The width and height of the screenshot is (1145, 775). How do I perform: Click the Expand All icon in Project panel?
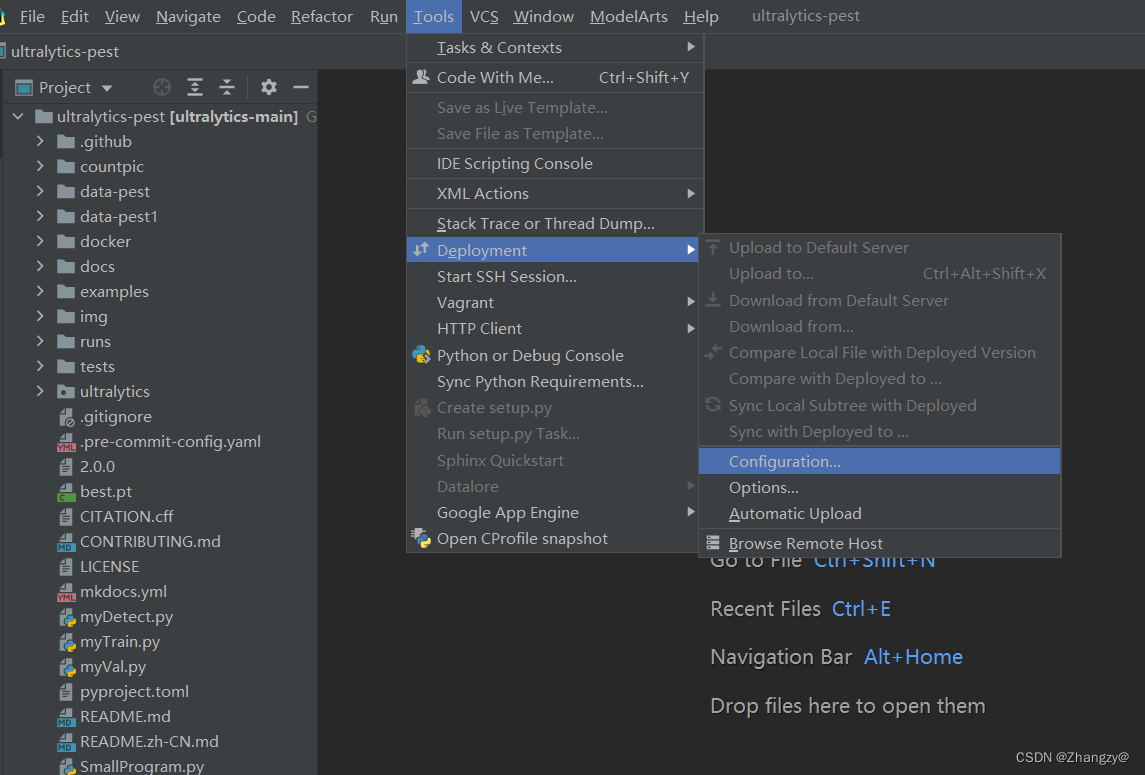[x=195, y=88]
